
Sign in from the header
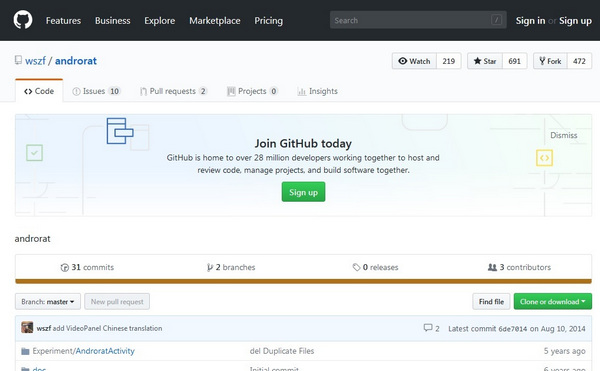pos(530,21)
